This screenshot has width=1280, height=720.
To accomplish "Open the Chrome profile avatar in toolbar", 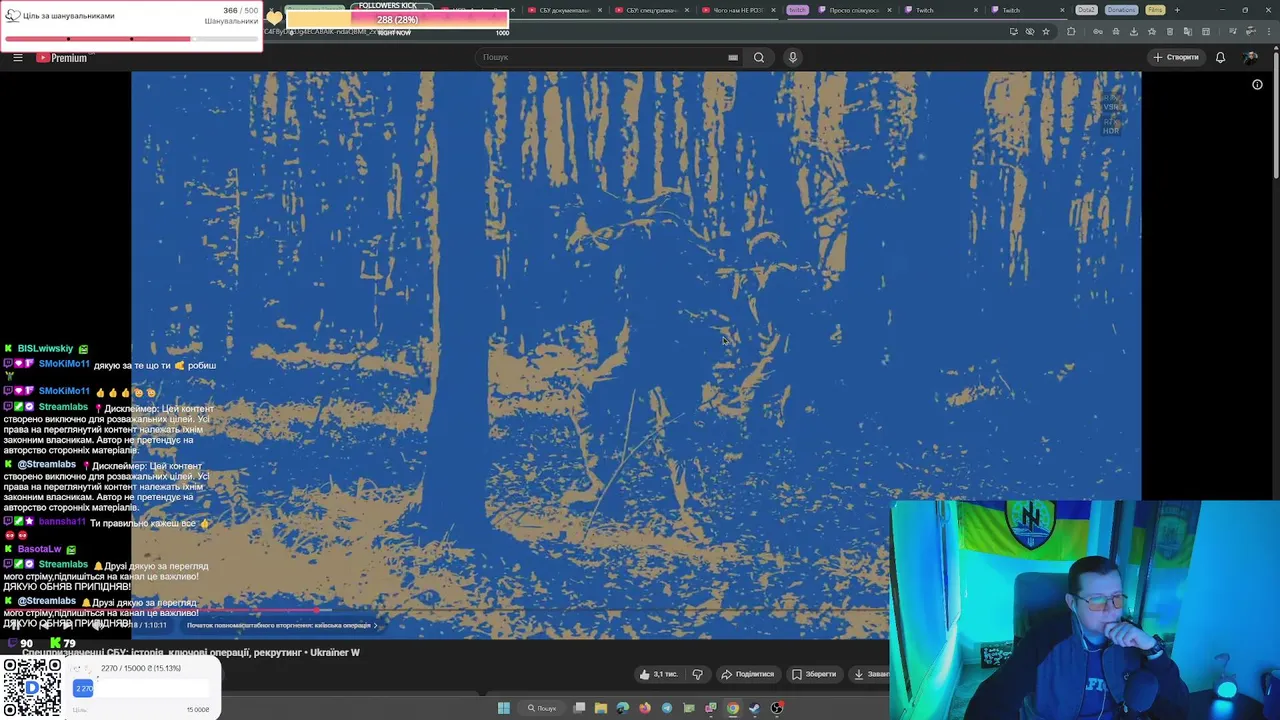I will (1251, 31).
